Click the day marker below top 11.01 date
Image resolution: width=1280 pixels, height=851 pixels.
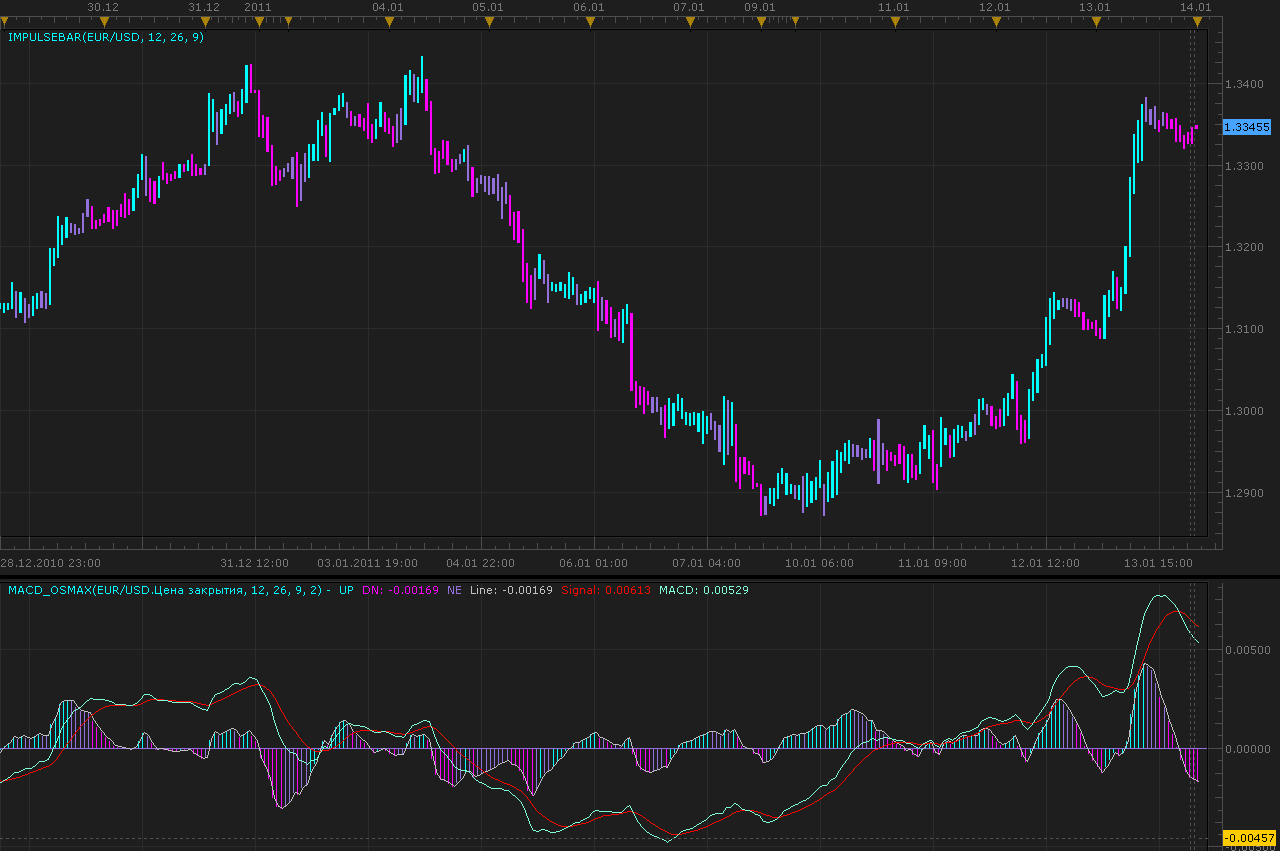[x=894, y=20]
